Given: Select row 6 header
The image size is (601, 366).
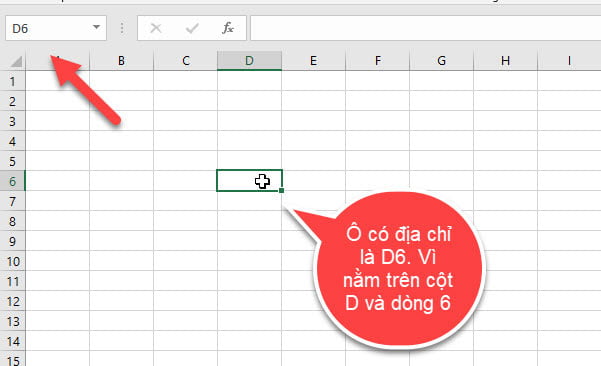Looking at the screenshot, I should tap(13, 181).
